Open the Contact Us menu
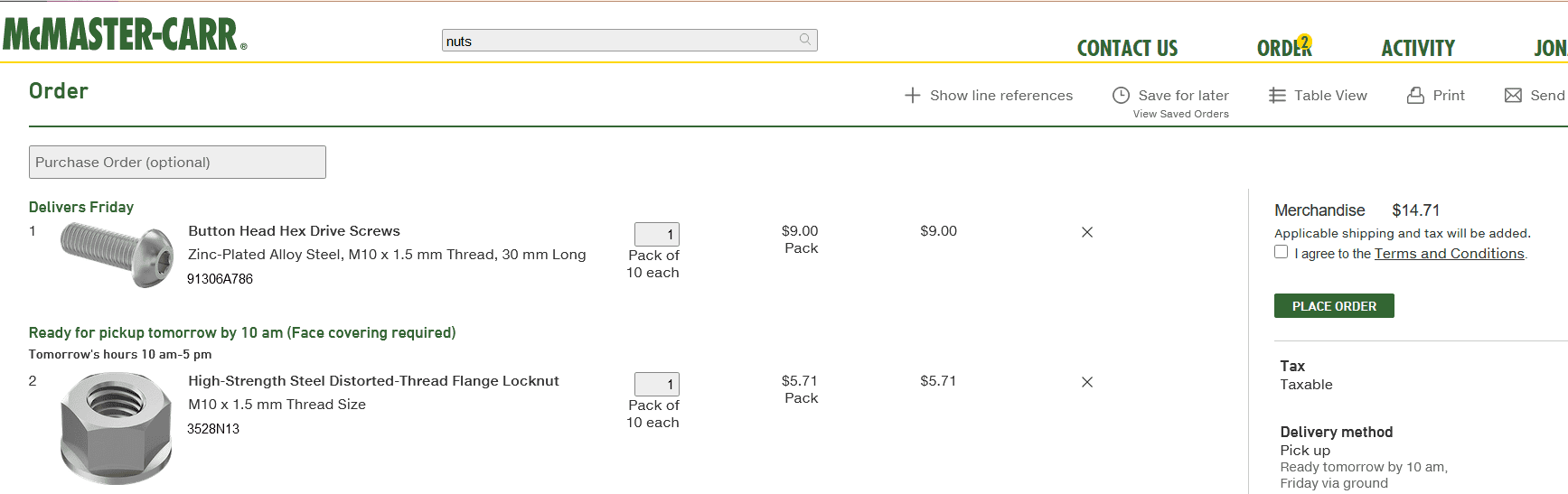Screen dimensions: 1568x494 (1127, 48)
